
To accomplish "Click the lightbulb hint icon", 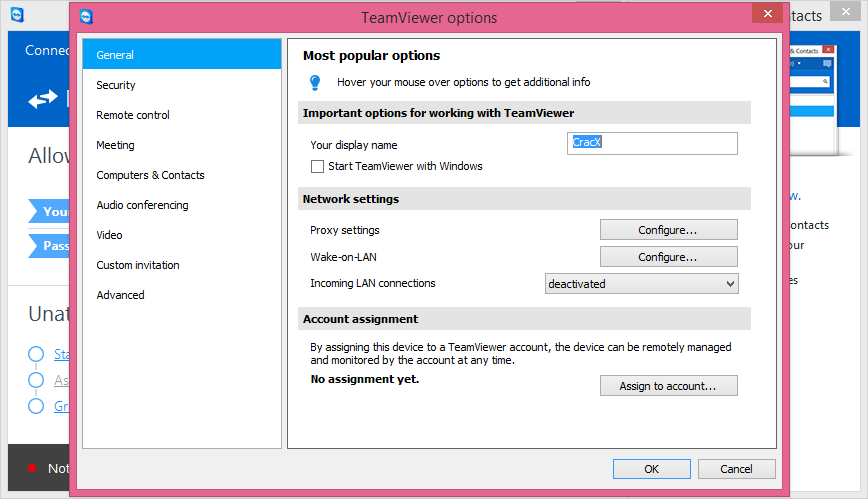I will coord(315,82).
